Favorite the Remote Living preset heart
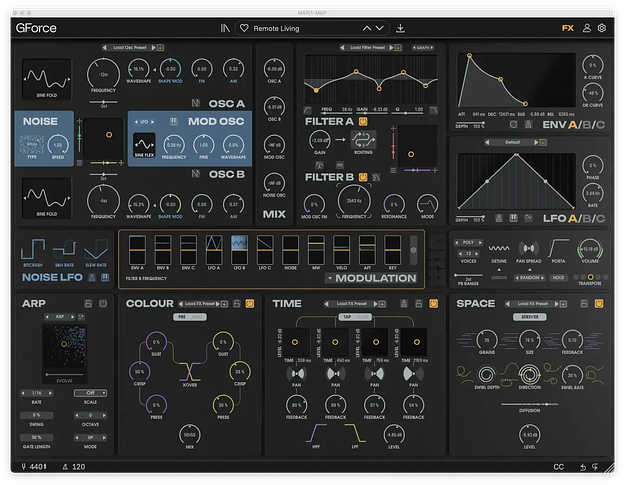The width and height of the screenshot is (625, 485). [x=244, y=28]
